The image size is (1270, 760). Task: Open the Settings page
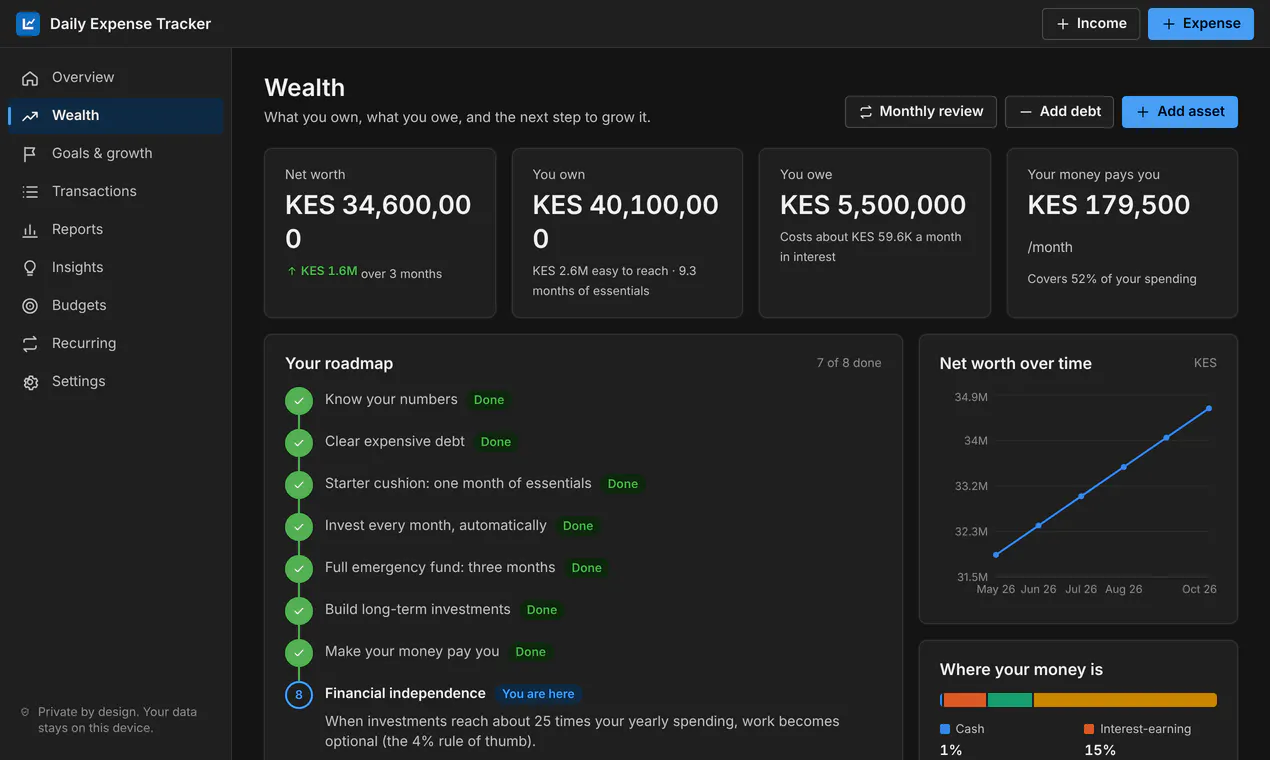[x=116, y=381]
